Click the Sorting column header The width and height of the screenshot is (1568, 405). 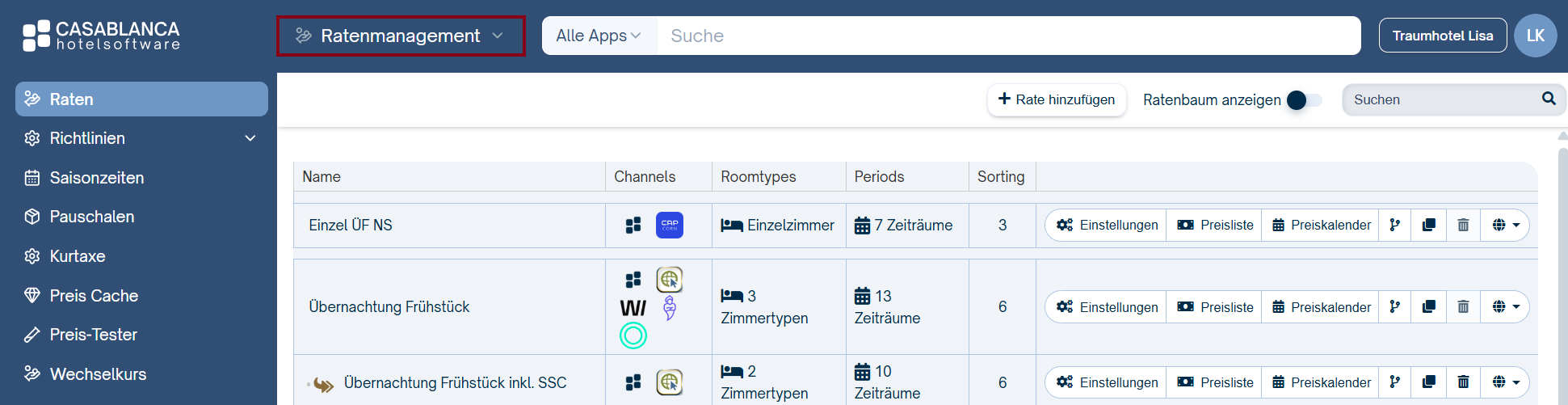(x=1001, y=176)
